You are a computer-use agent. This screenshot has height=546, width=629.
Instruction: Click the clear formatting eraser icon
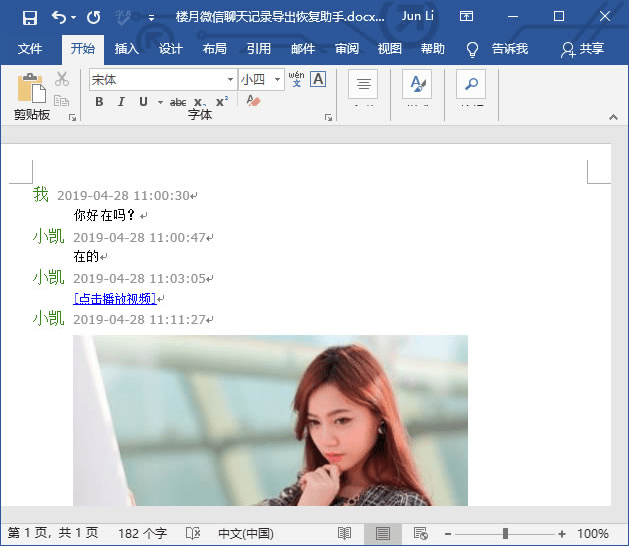[253, 102]
